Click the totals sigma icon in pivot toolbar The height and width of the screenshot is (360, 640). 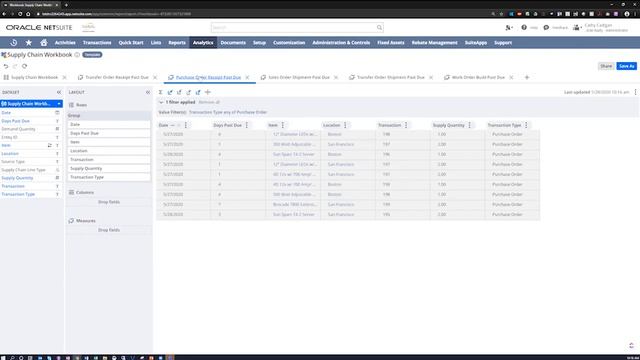click(160, 92)
